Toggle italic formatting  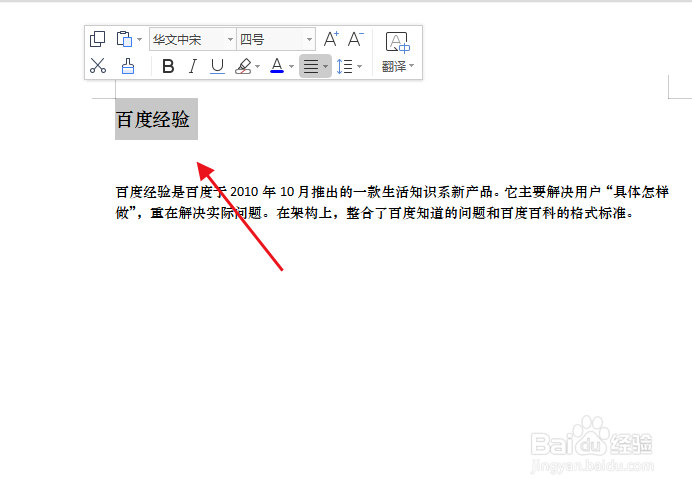point(192,67)
